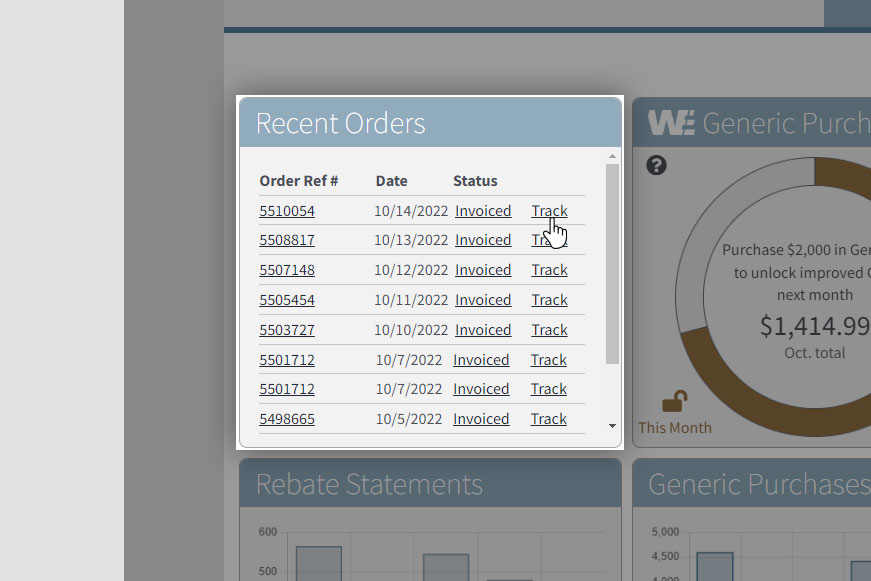Open order reference 5498665
The image size is (871, 581).
click(x=287, y=419)
